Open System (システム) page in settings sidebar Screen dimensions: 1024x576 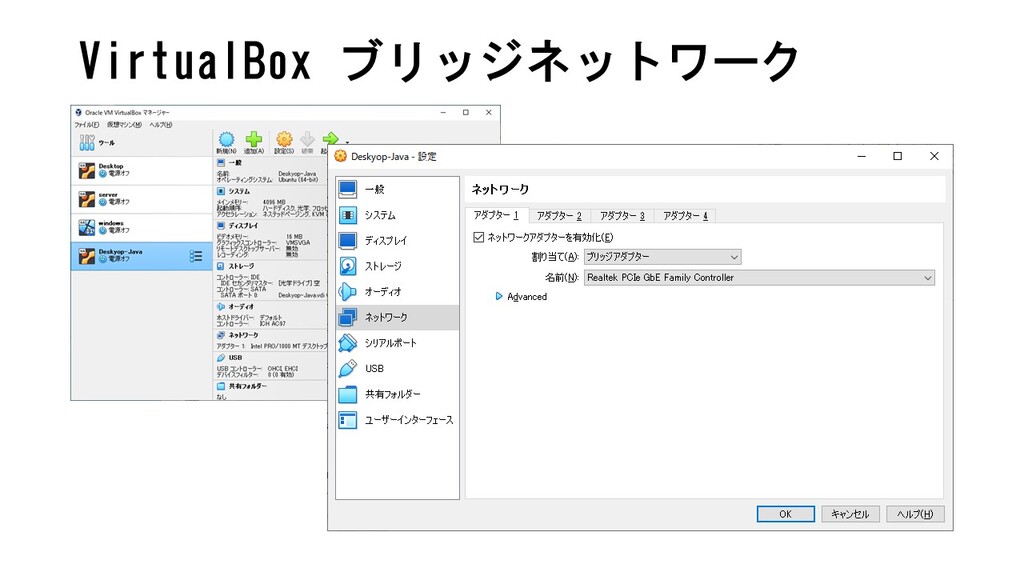pyautogui.click(x=397, y=215)
